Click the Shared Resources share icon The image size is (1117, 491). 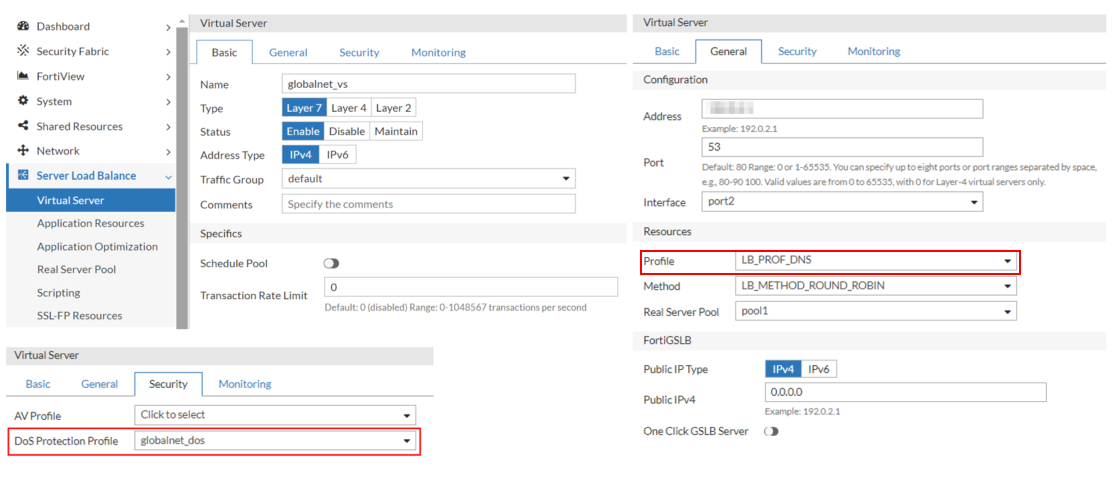pyautogui.click(x=23, y=126)
